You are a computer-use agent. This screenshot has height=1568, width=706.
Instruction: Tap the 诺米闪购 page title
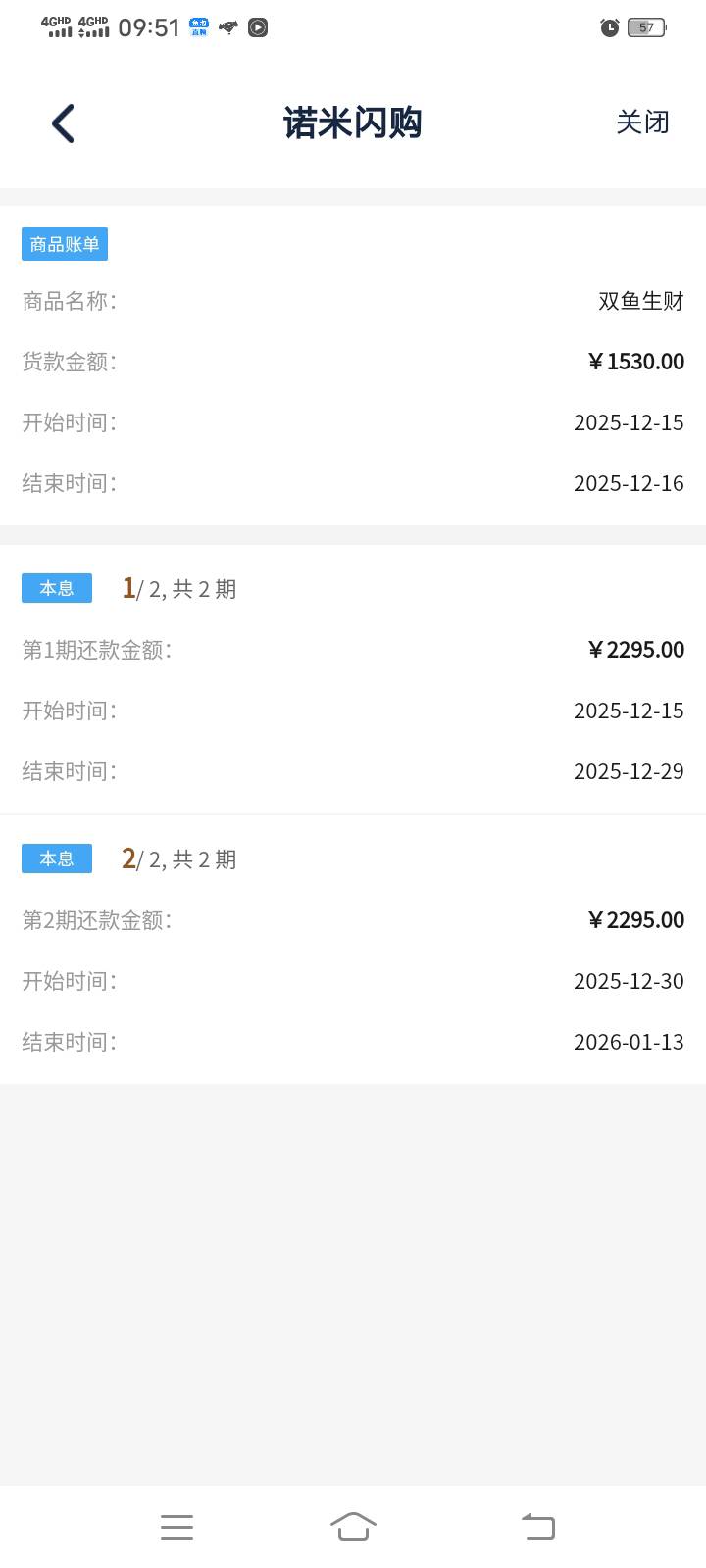click(x=352, y=123)
